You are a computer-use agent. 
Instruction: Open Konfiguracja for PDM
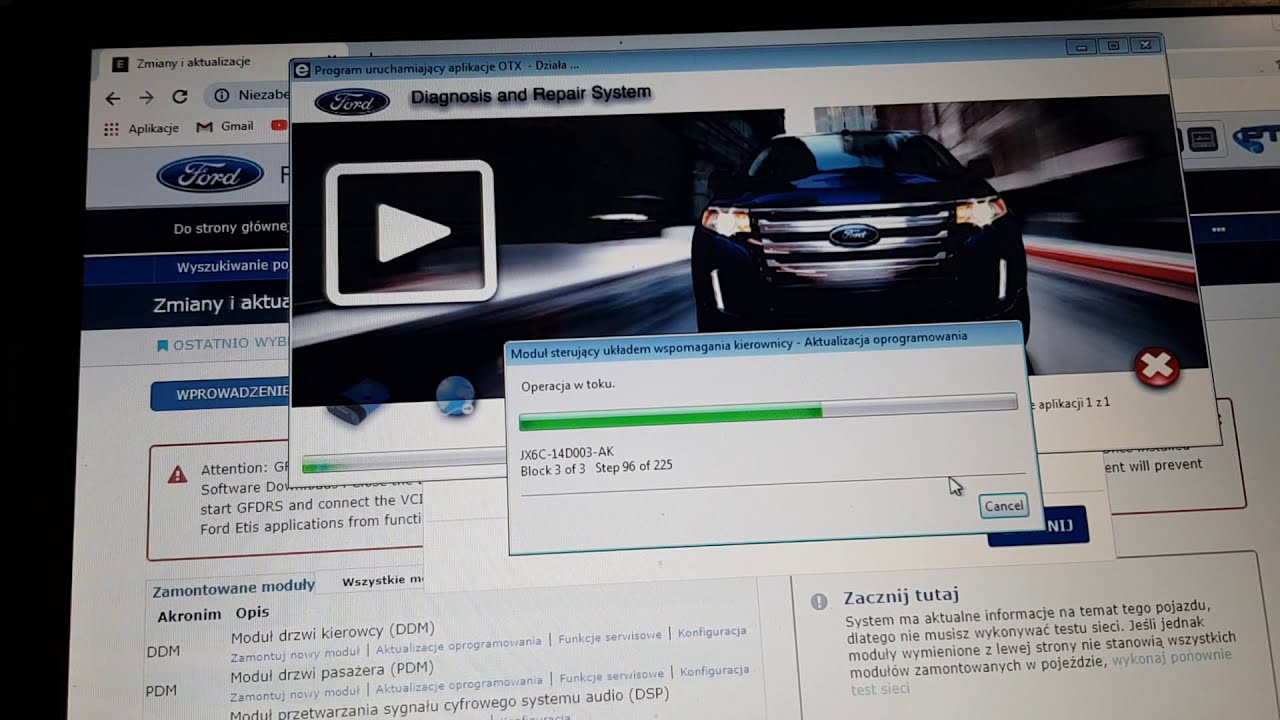point(714,671)
